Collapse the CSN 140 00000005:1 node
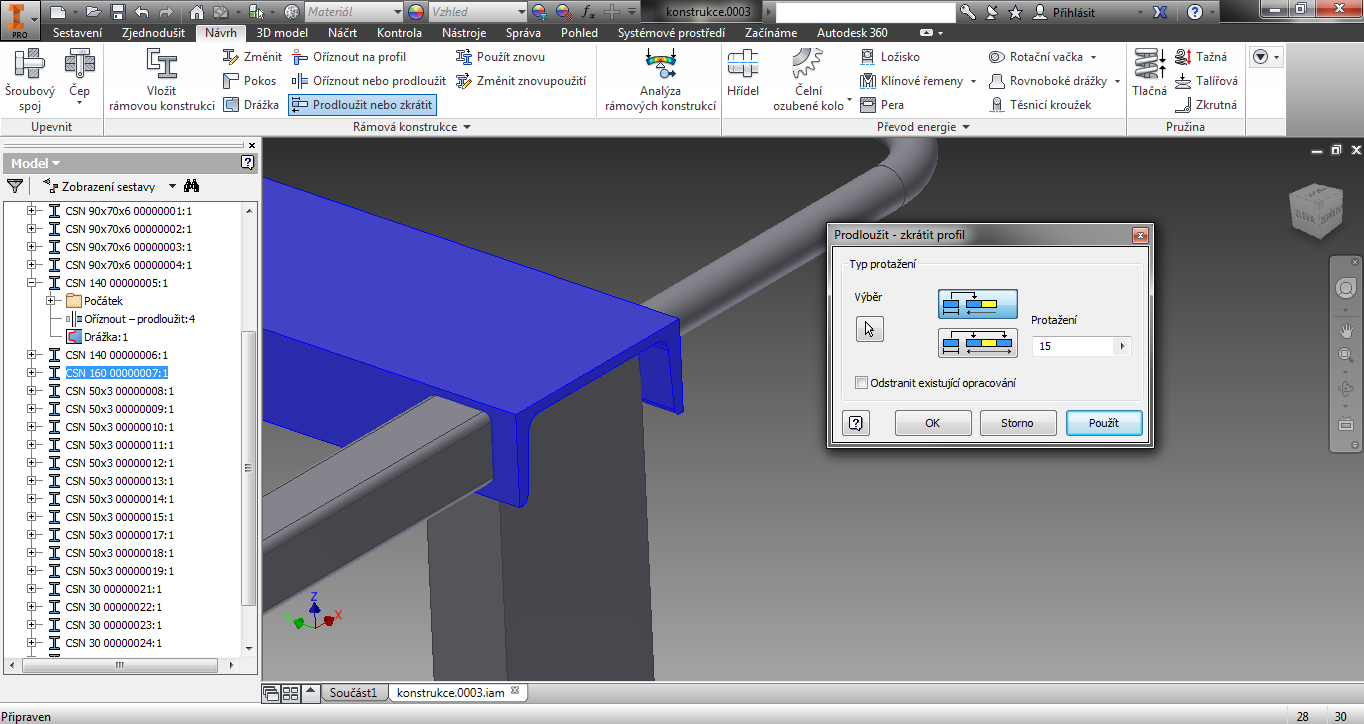1364x724 pixels. coord(31,283)
